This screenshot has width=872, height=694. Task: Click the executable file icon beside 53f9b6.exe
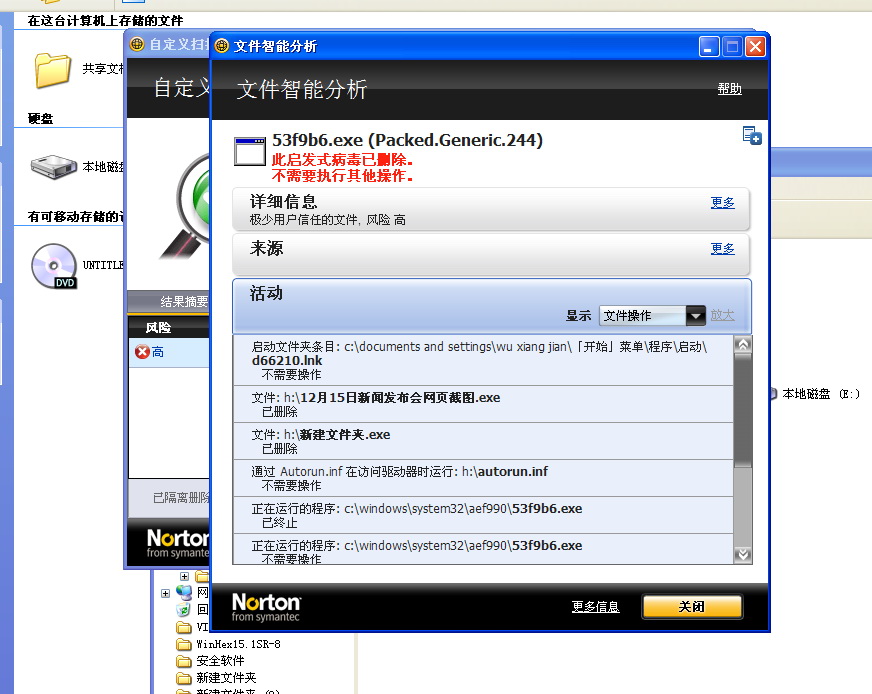coord(250,151)
